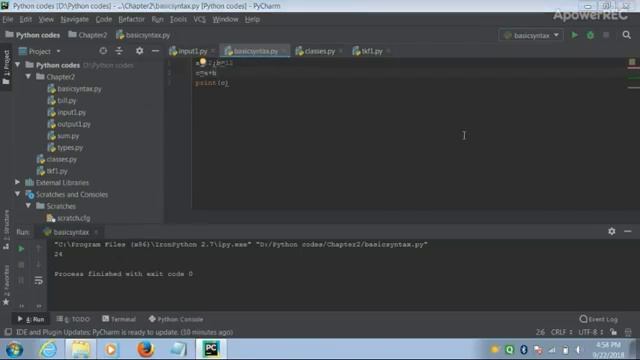Toggle soft-wrap in the Run console
Screen dimensions: 640x360
coord(38,280)
